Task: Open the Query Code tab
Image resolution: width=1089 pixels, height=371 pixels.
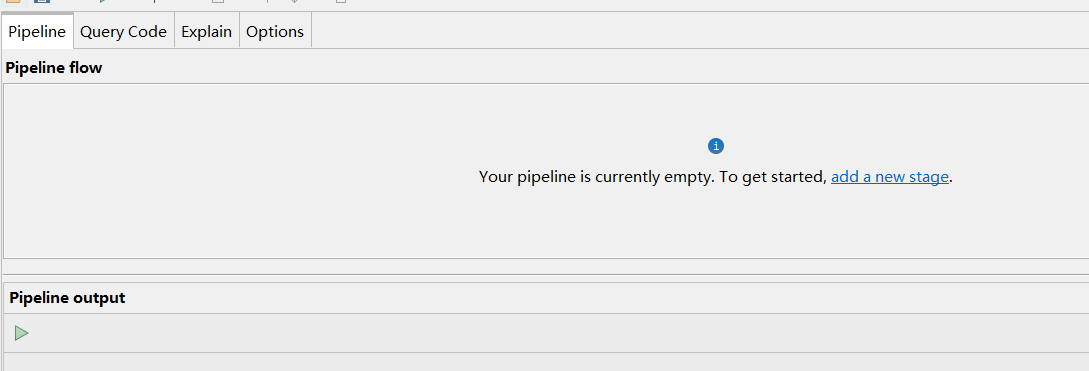Action: coord(124,31)
